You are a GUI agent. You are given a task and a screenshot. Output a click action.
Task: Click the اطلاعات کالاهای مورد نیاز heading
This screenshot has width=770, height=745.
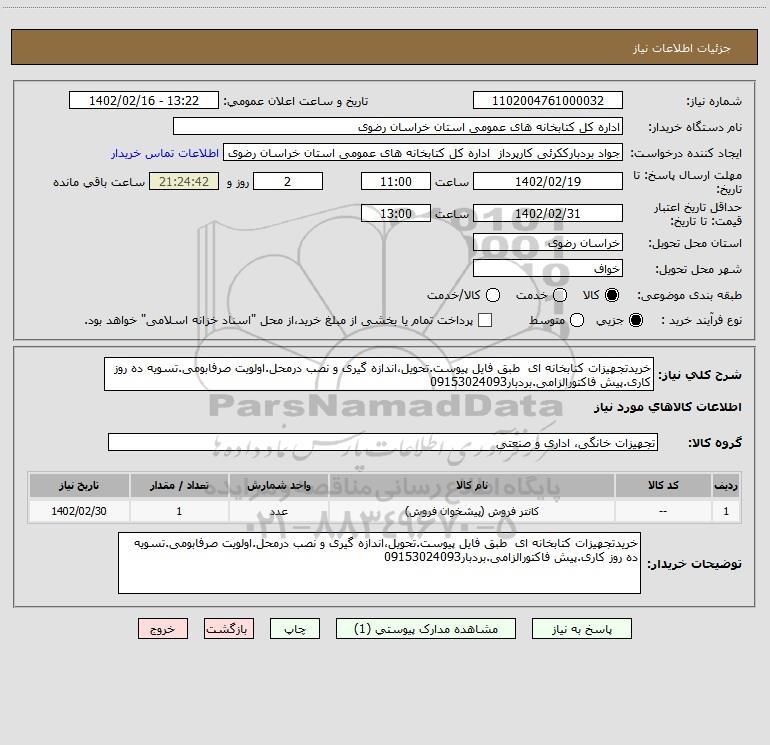668,407
